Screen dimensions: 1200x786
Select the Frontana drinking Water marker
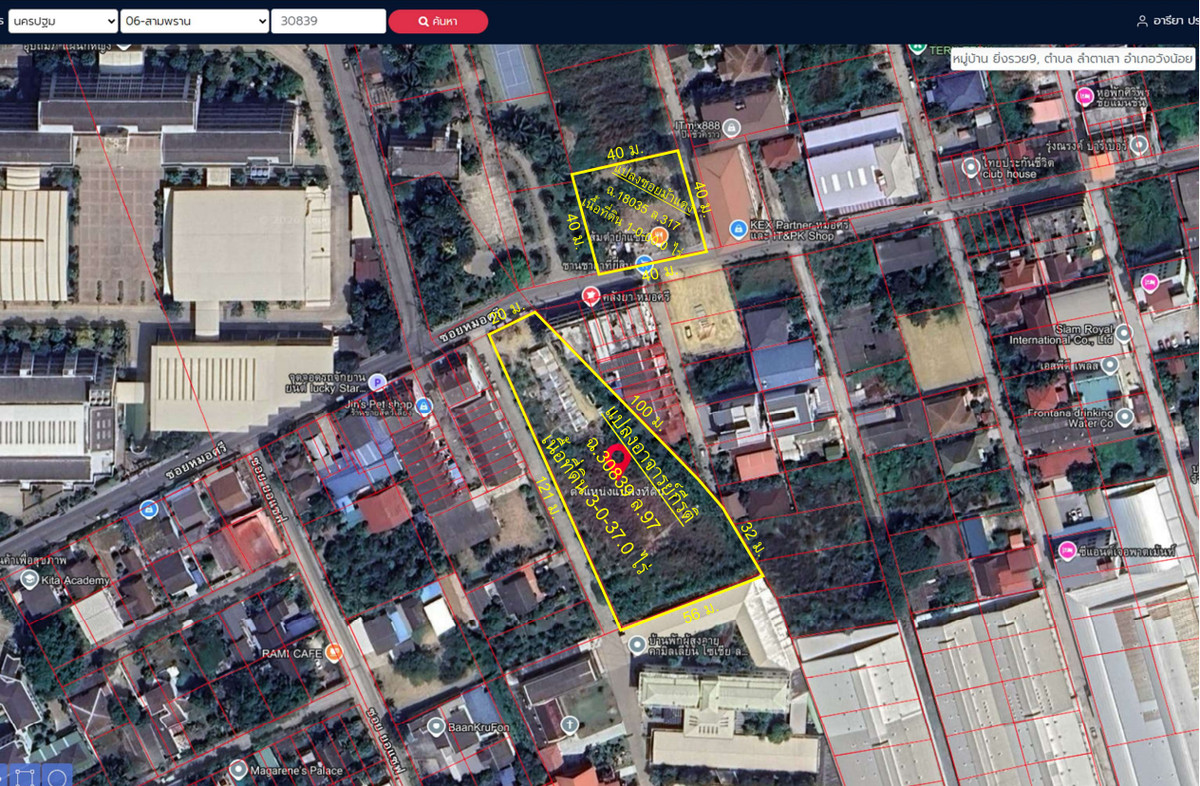(x=1124, y=417)
